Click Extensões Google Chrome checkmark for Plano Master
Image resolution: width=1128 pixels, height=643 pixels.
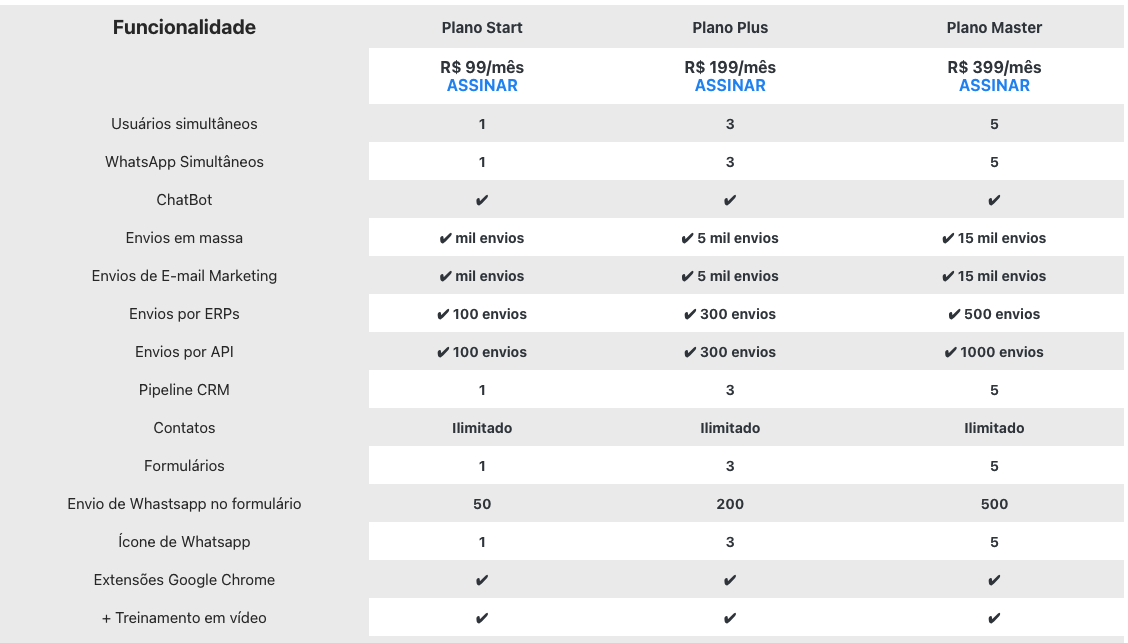(994, 580)
